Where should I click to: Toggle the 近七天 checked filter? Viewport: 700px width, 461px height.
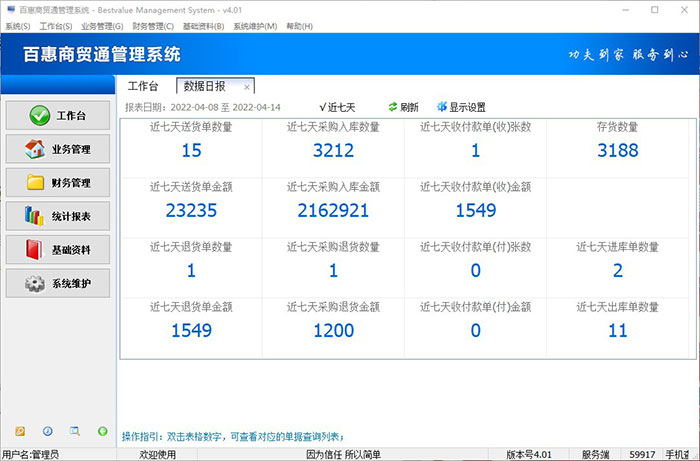click(337, 107)
